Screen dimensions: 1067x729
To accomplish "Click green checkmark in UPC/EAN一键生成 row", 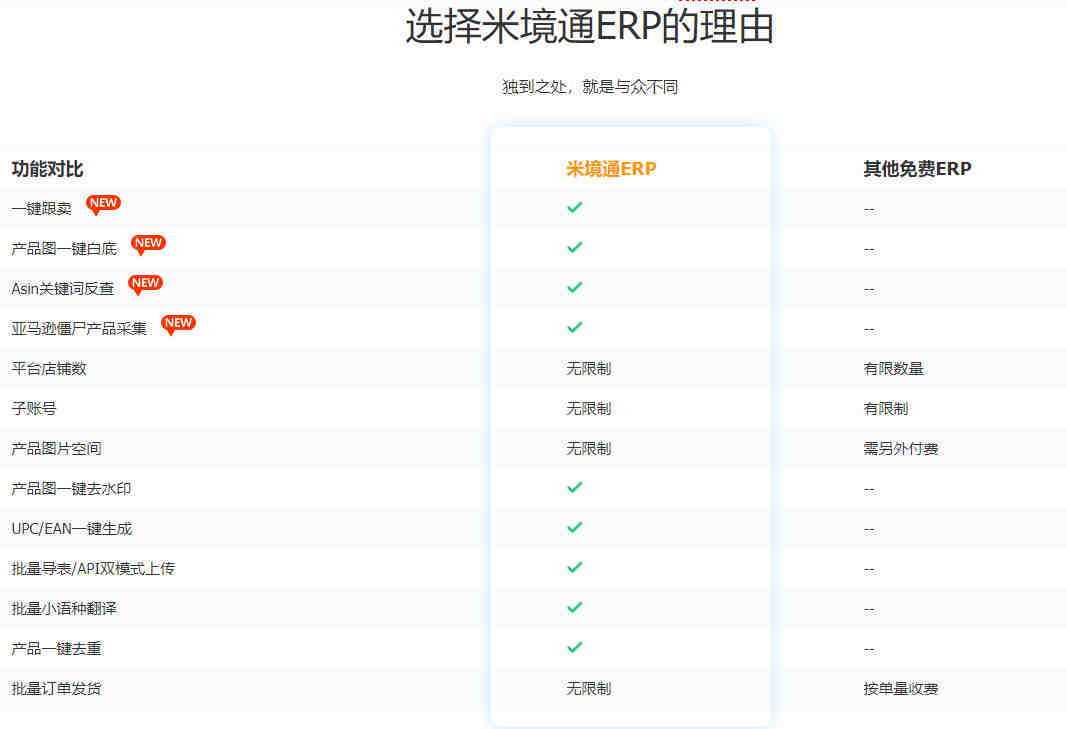I will [x=575, y=528].
